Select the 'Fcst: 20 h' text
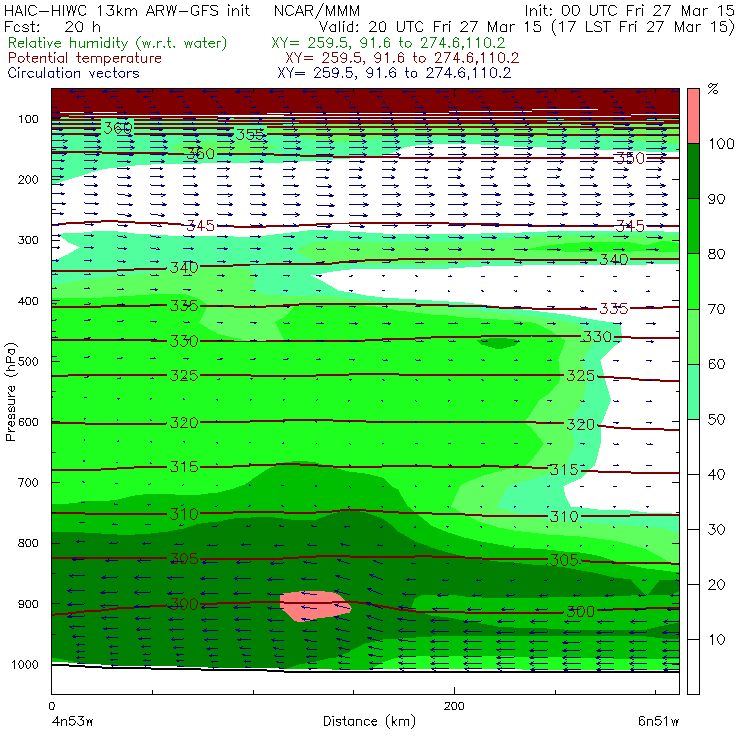The height and width of the screenshot is (740, 740). tap(52, 26)
